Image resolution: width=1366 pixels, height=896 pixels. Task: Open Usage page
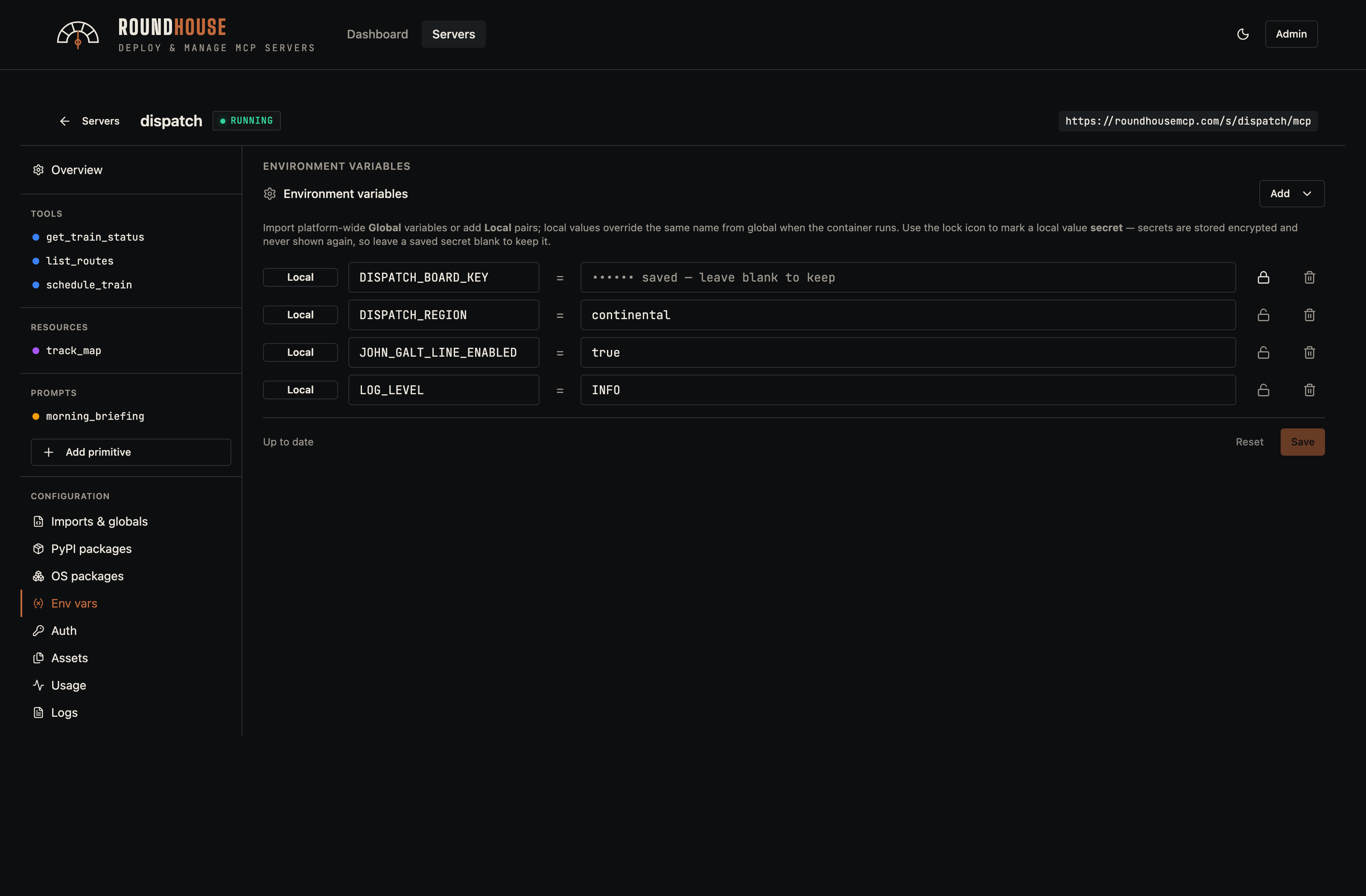[131, 686]
